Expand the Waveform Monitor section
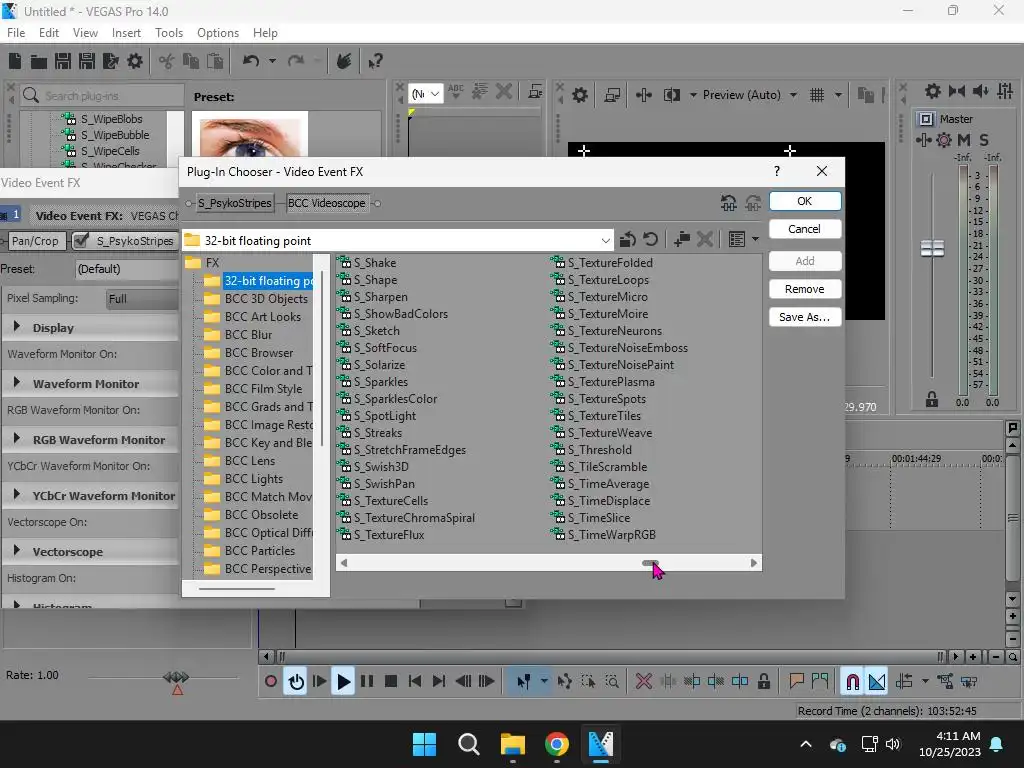This screenshot has width=1024, height=768. tap(17, 383)
